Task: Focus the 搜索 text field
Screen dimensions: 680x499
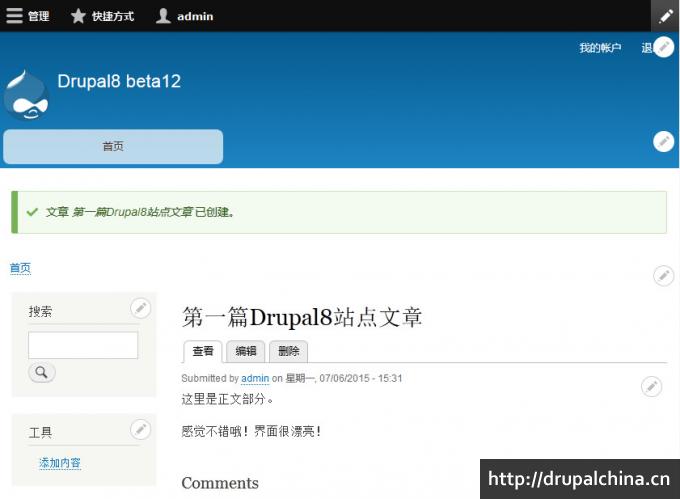Action: point(83,345)
